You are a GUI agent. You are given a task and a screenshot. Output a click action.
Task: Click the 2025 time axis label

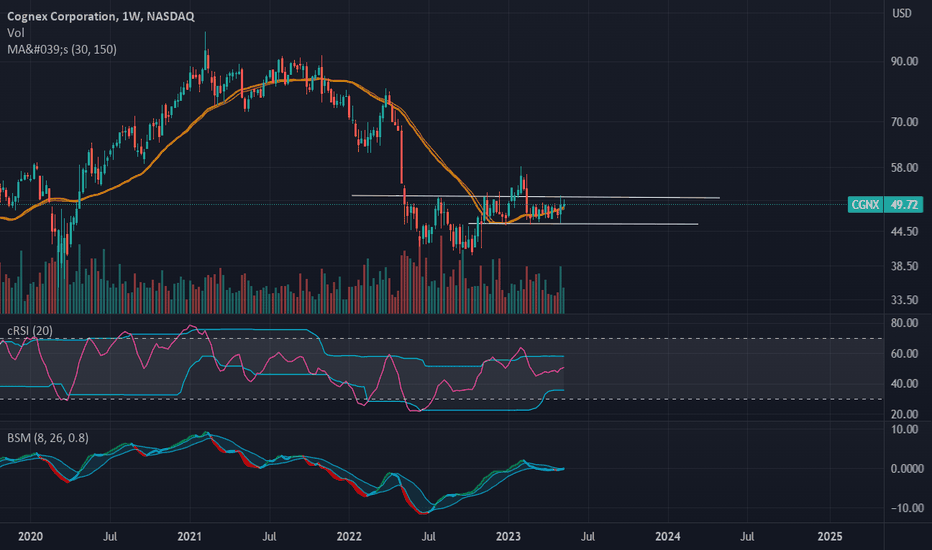click(x=830, y=536)
